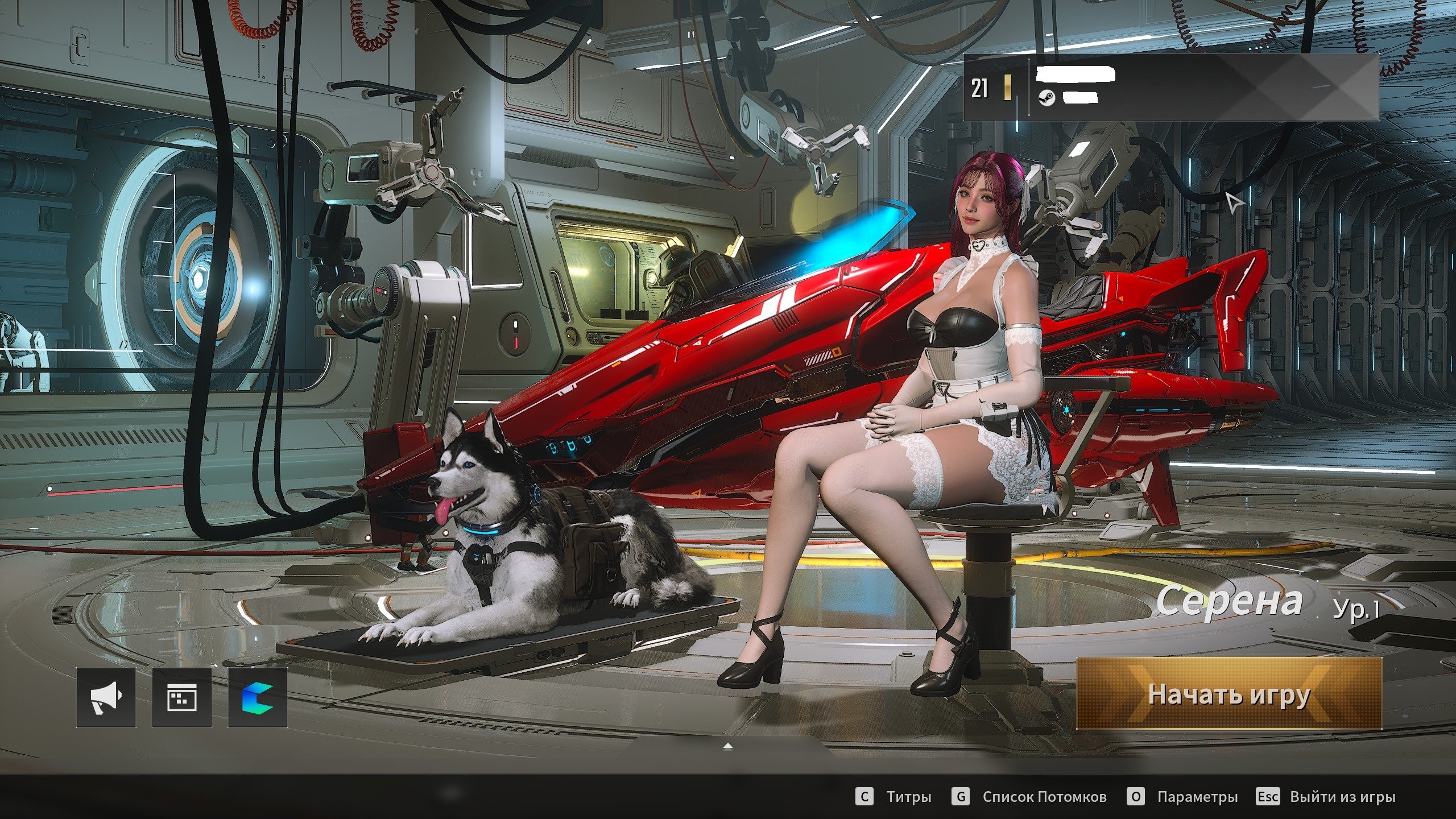Viewport: 1456px width, 819px height.
Task: Open Титры credits label
Action: [x=908, y=797]
